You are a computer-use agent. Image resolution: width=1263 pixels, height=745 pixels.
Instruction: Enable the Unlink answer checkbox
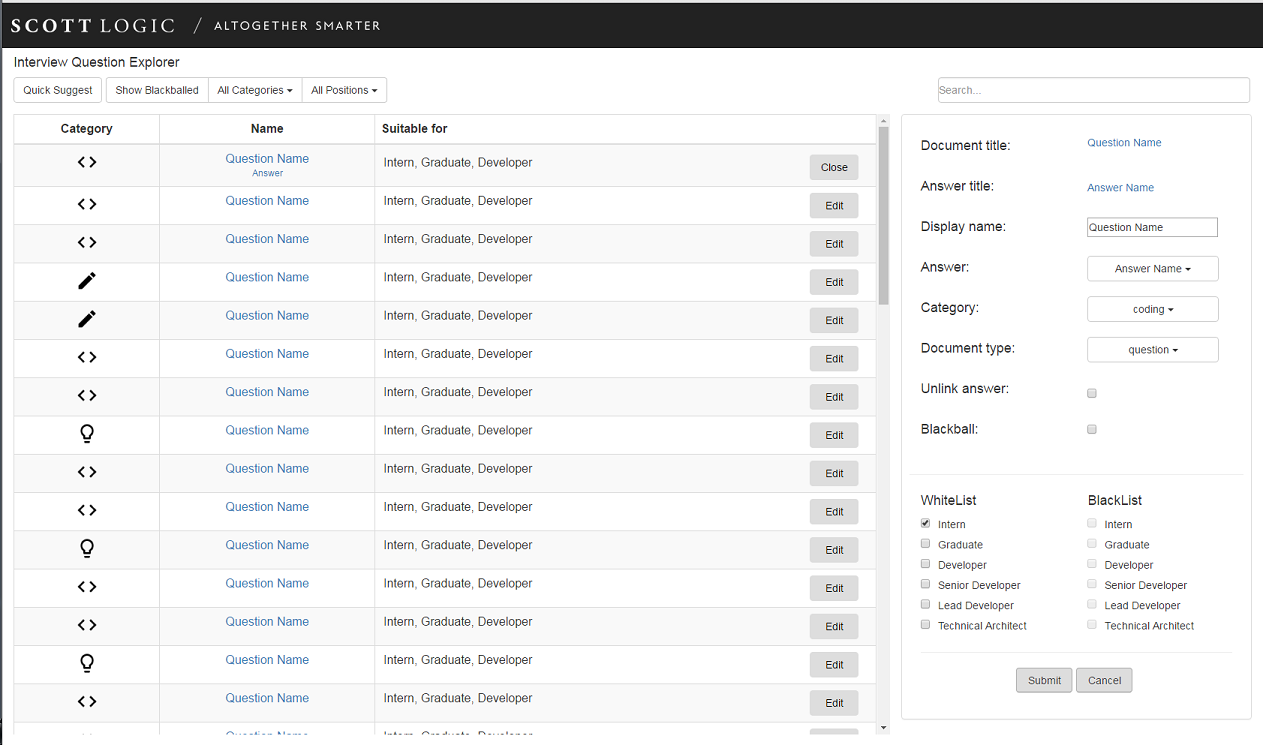[1092, 393]
